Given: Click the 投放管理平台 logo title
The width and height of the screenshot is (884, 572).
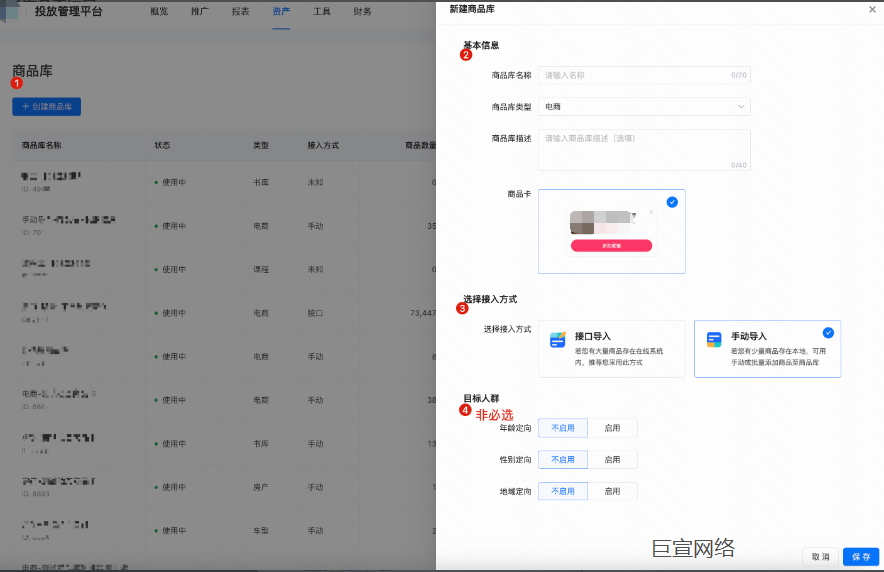Looking at the screenshot, I should (x=69, y=11).
